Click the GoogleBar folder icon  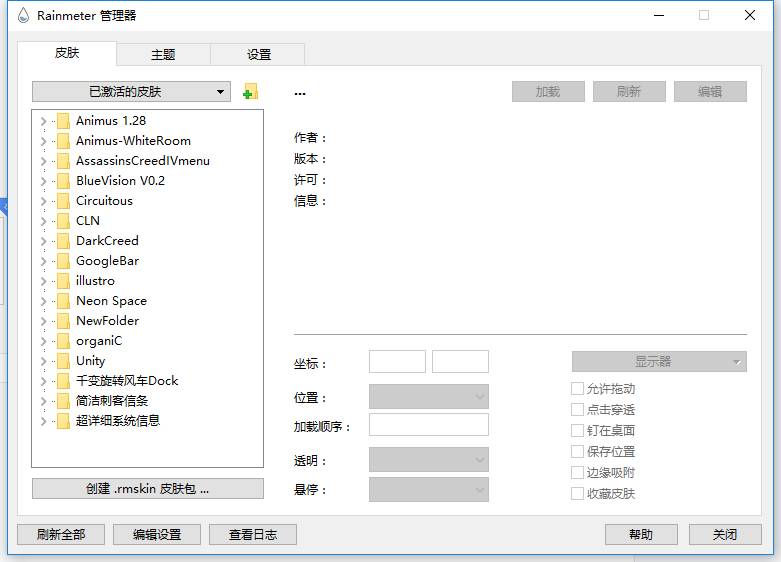coord(63,261)
